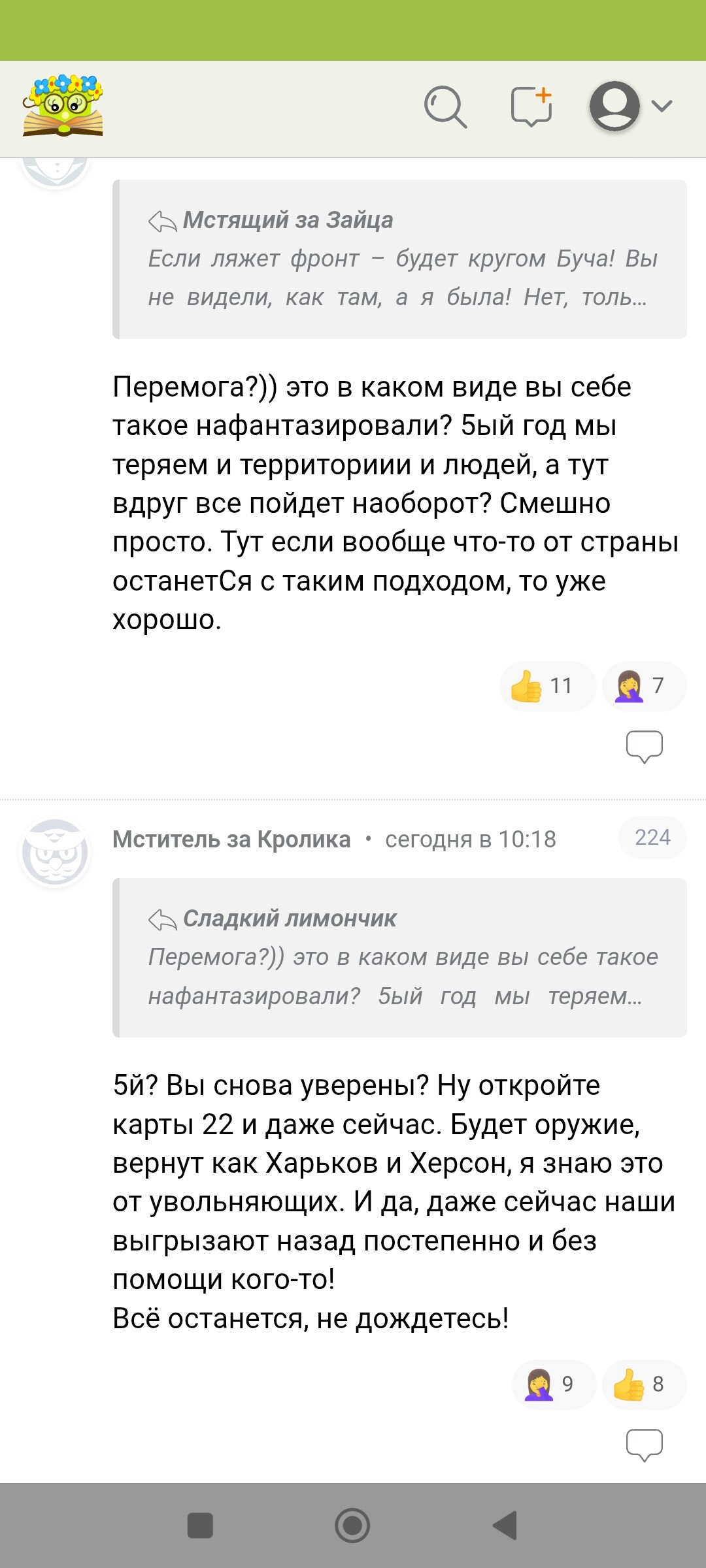Viewport: 706px width, 1568px height.
Task: Open comment number 224 link
Action: 652,838
